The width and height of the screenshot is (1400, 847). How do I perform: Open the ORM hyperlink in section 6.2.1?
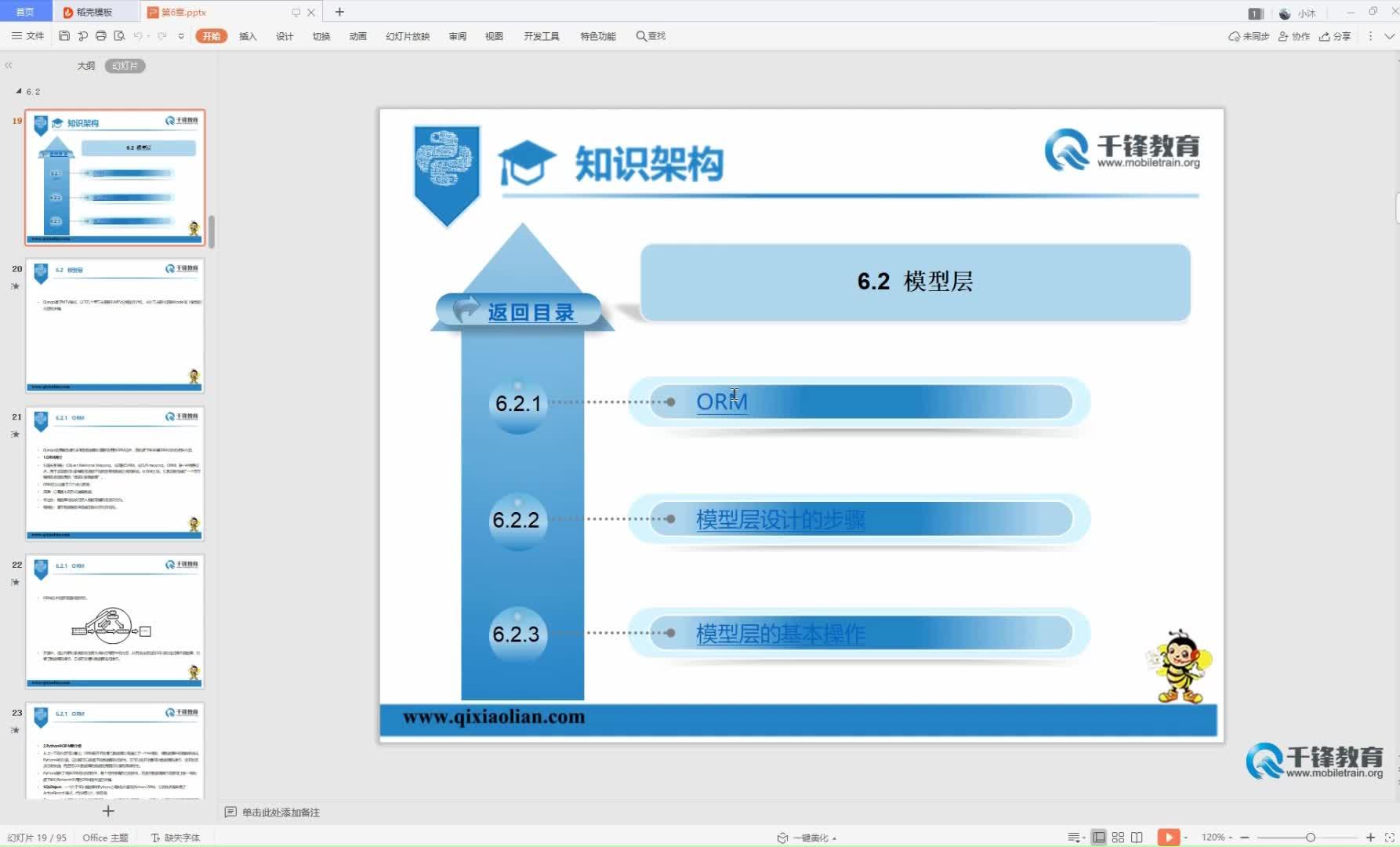click(721, 402)
